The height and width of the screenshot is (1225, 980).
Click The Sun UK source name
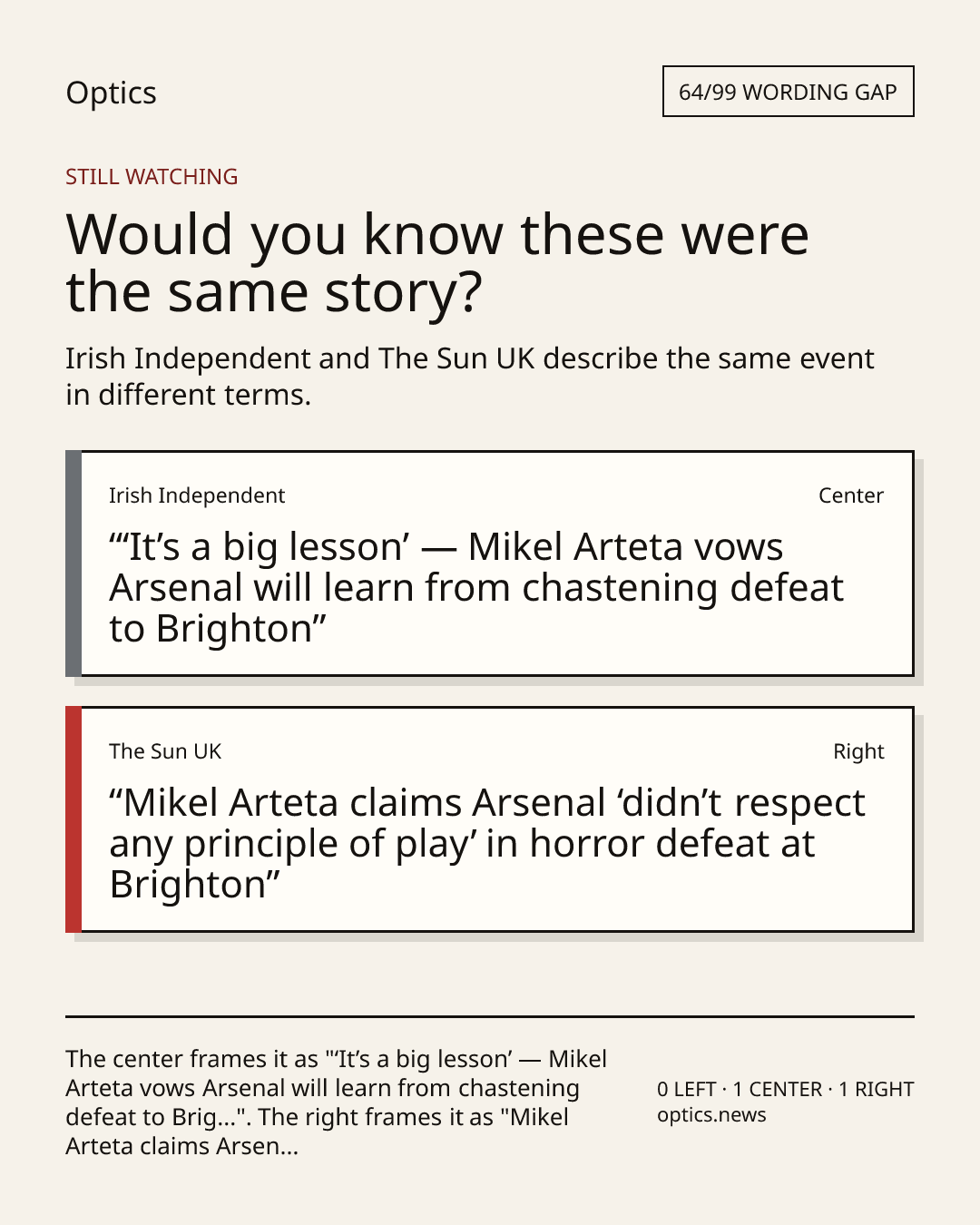[165, 751]
